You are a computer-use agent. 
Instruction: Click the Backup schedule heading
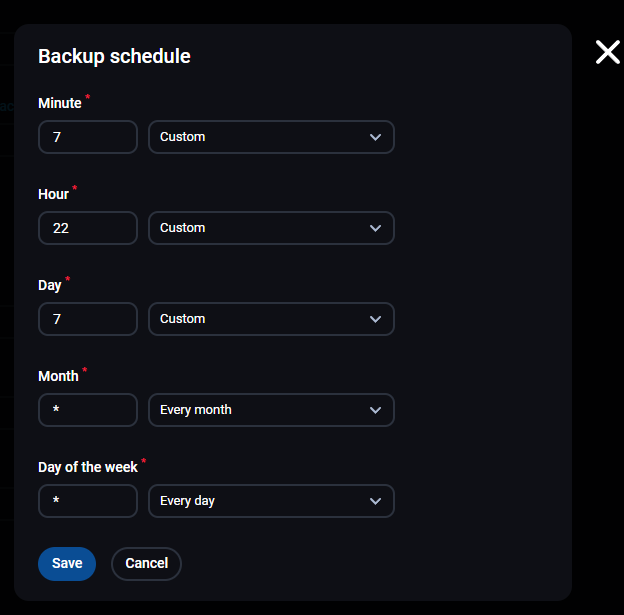[114, 56]
